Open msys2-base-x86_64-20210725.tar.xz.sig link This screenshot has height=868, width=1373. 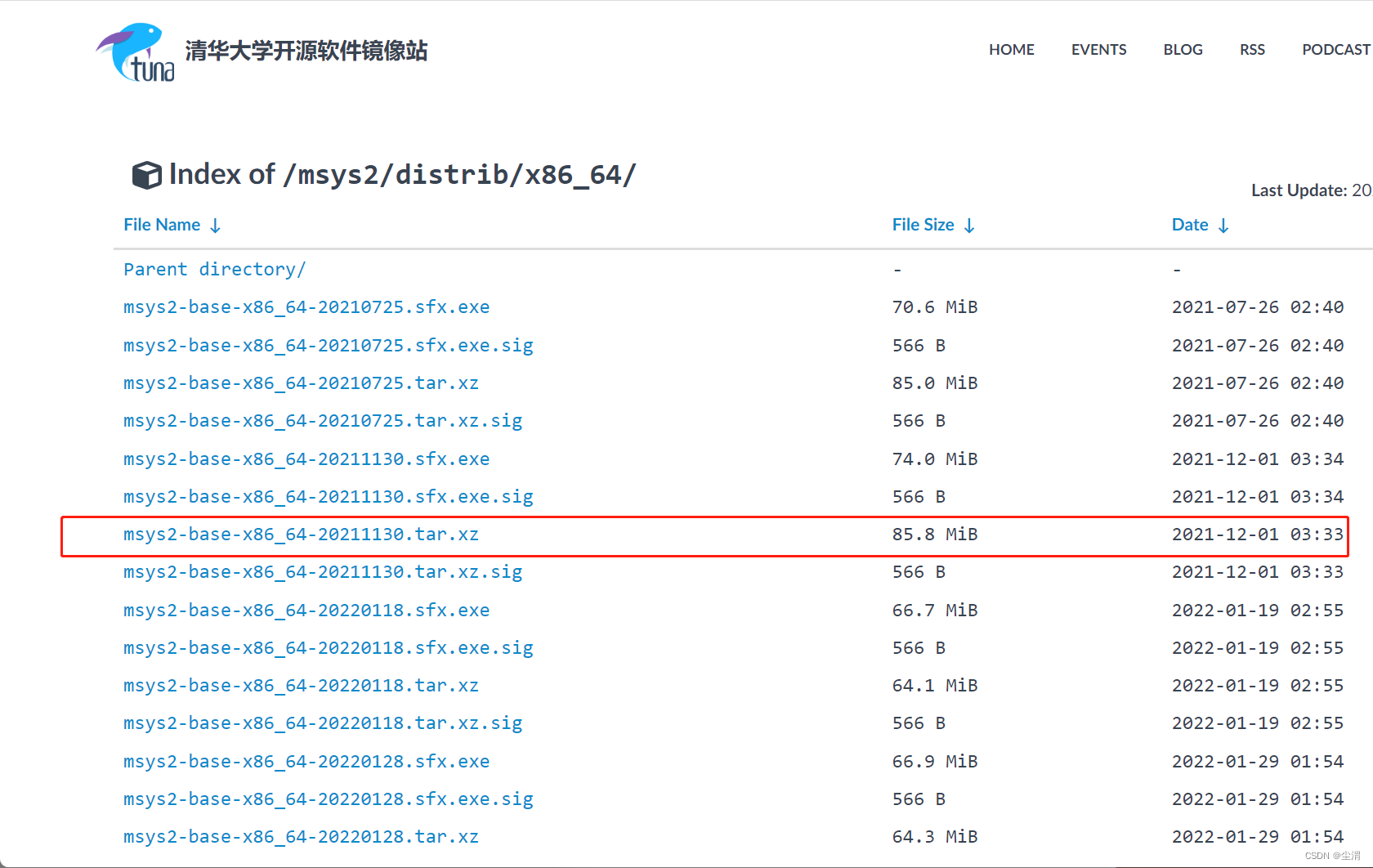click(x=323, y=421)
